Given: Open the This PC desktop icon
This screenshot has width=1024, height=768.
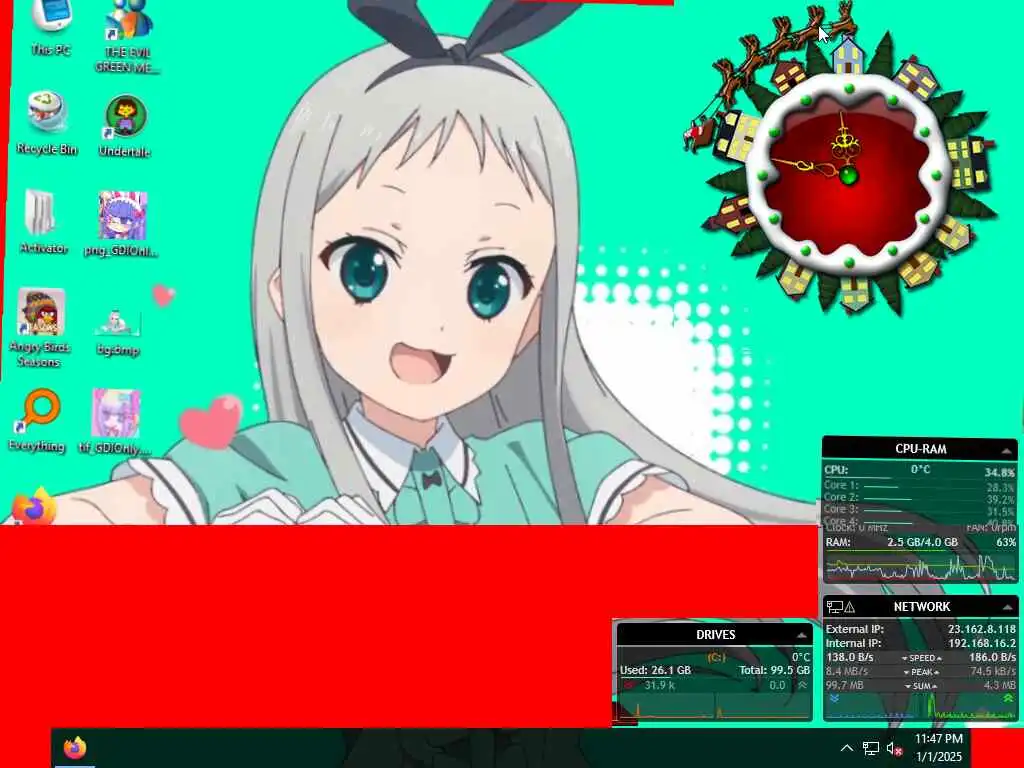Looking at the screenshot, I should click(x=51, y=26).
